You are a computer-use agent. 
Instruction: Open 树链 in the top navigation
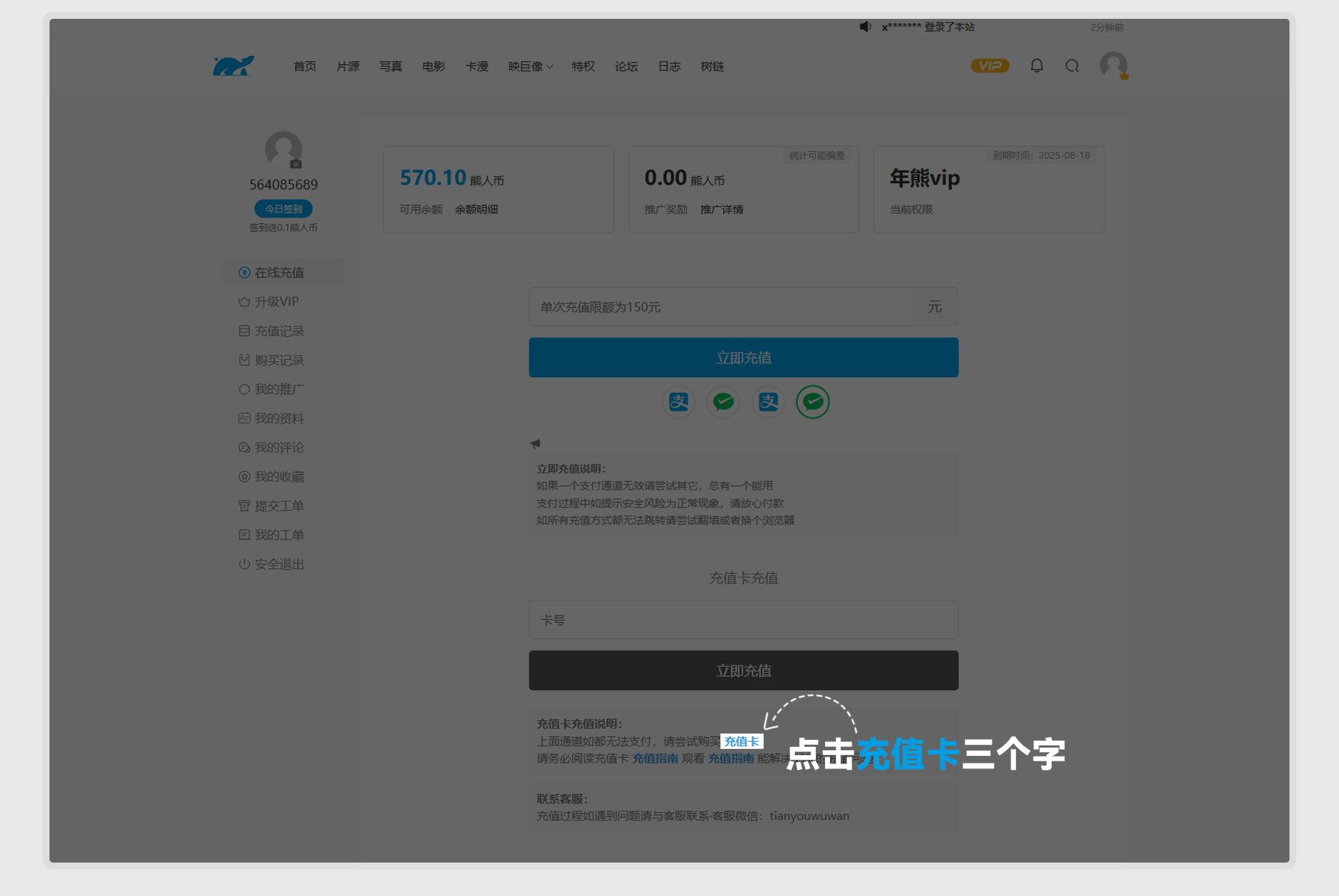click(712, 66)
